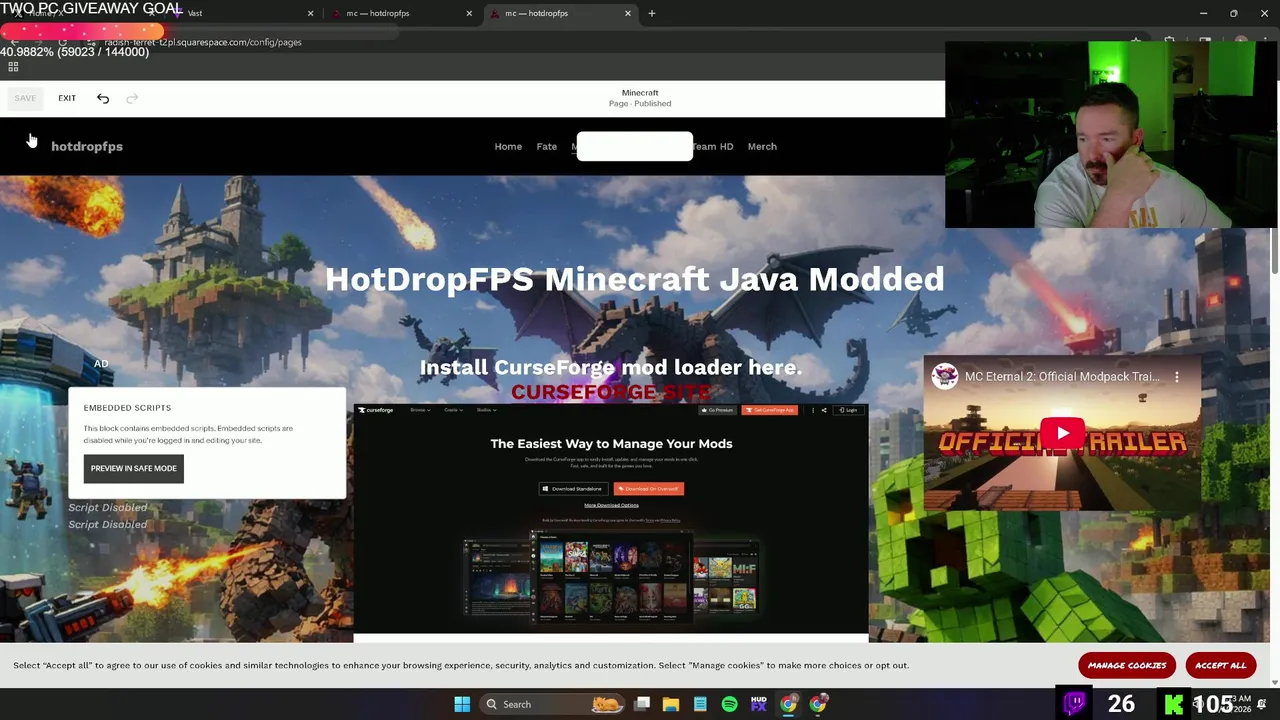Click the EMBEDDED SCRIPTS block heading
The width and height of the screenshot is (1280, 720).
[x=127, y=408]
